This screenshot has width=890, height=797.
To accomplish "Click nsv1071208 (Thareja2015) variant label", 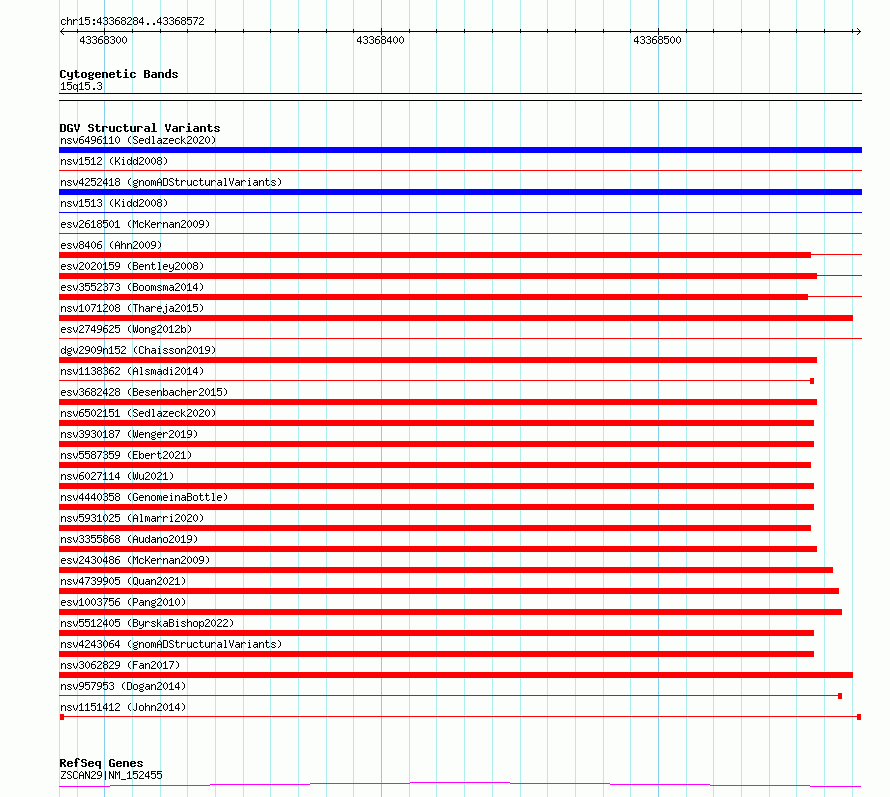I will [132, 308].
